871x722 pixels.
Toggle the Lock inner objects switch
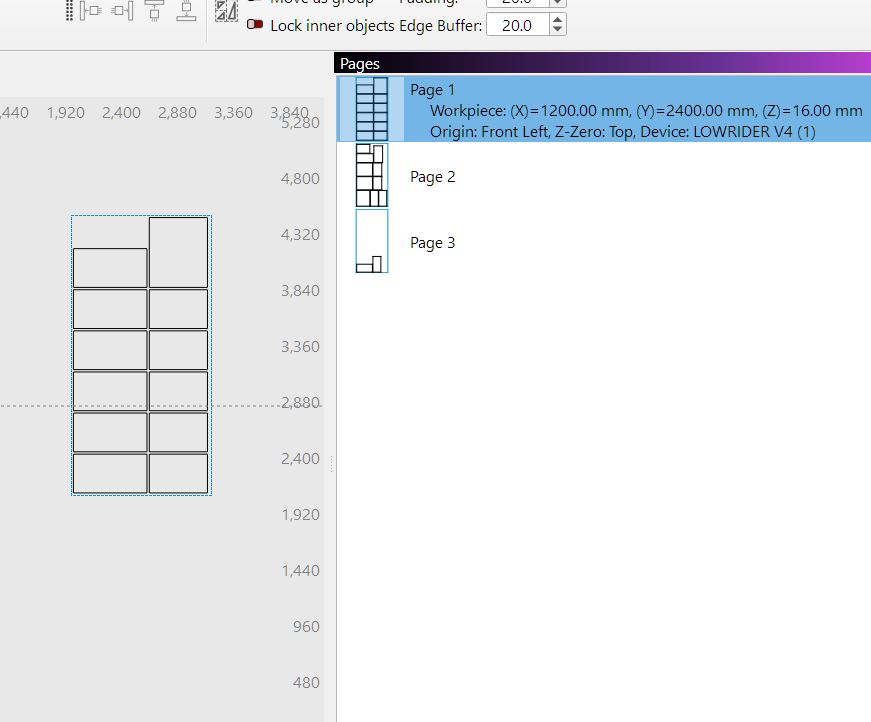coord(255,24)
